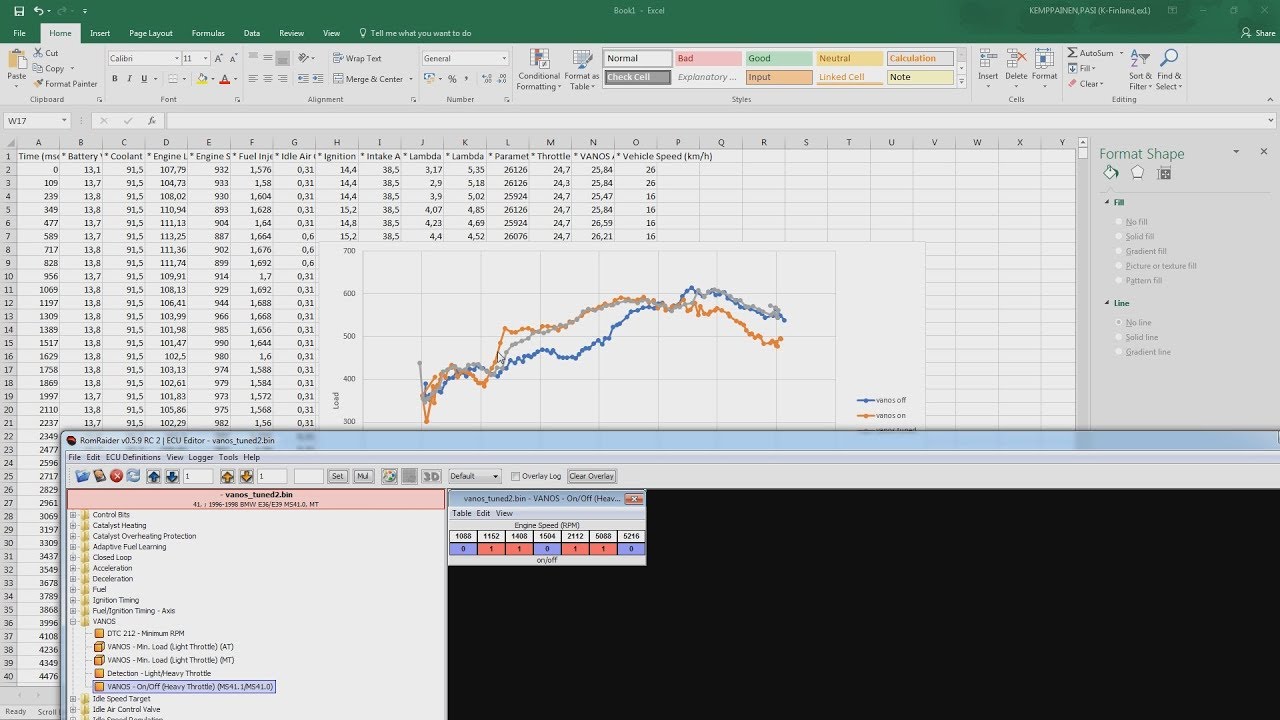Select the Pattern fill radio option

tap(1120, 280)
